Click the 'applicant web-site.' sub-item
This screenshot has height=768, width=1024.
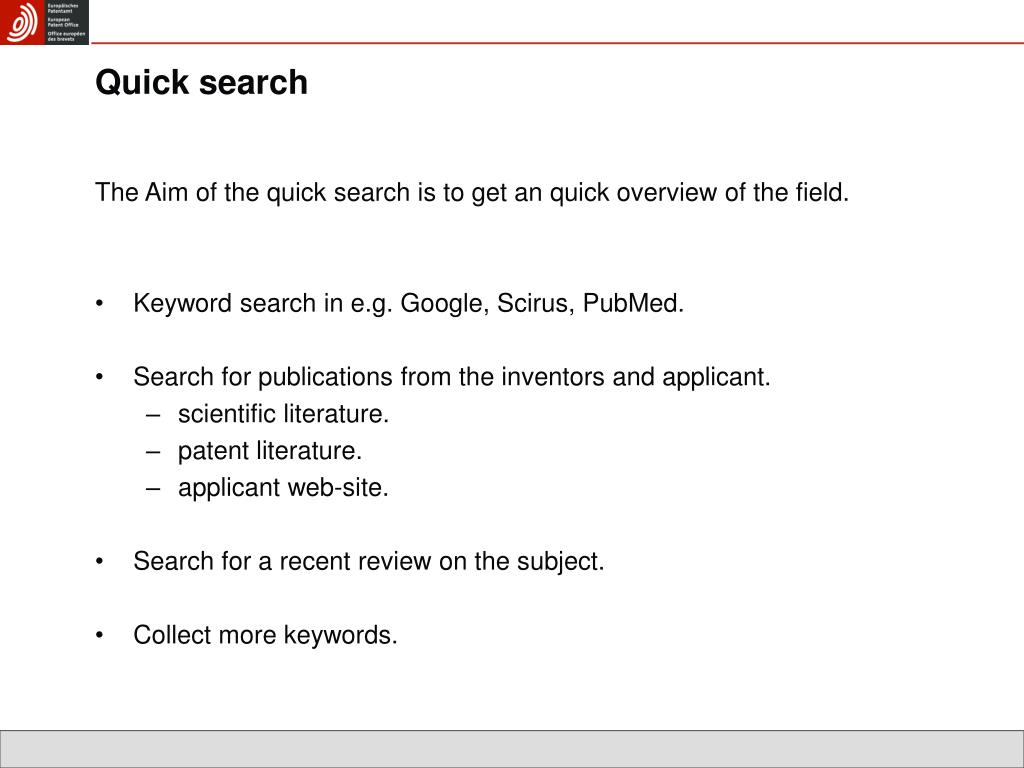[x=283, y=488]
